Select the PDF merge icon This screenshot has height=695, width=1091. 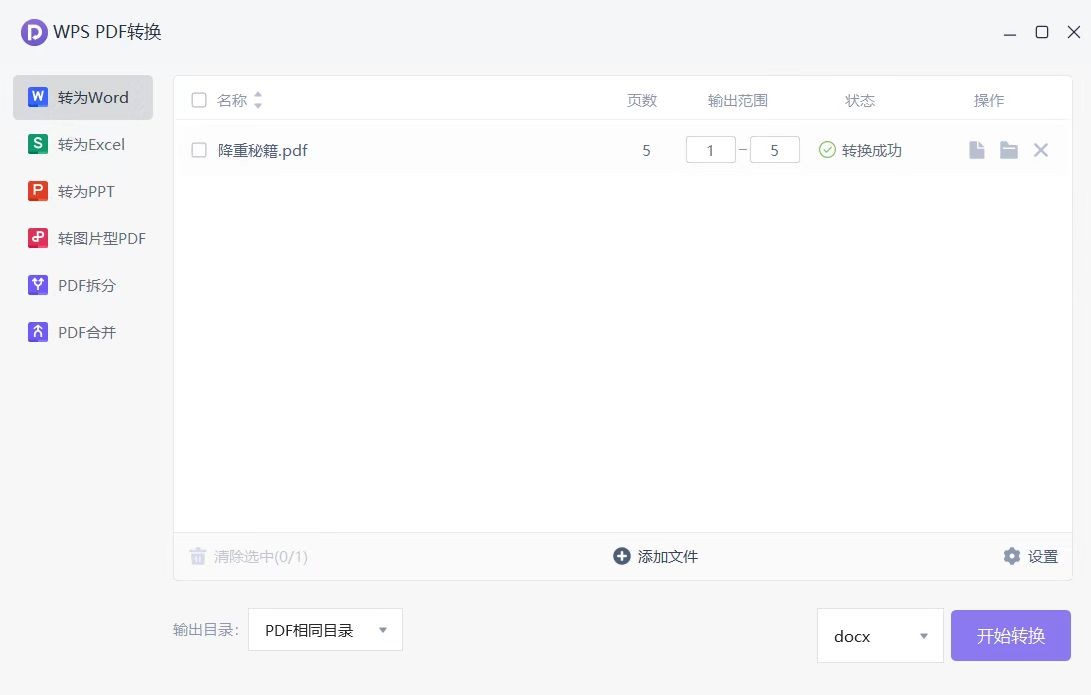click(38, 332)
